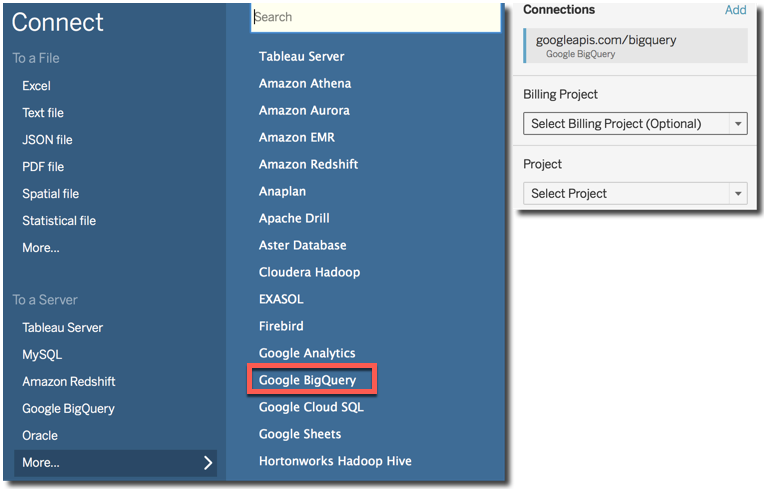
Task: Choose Firebird connector
Action: [x=281, y=326]
